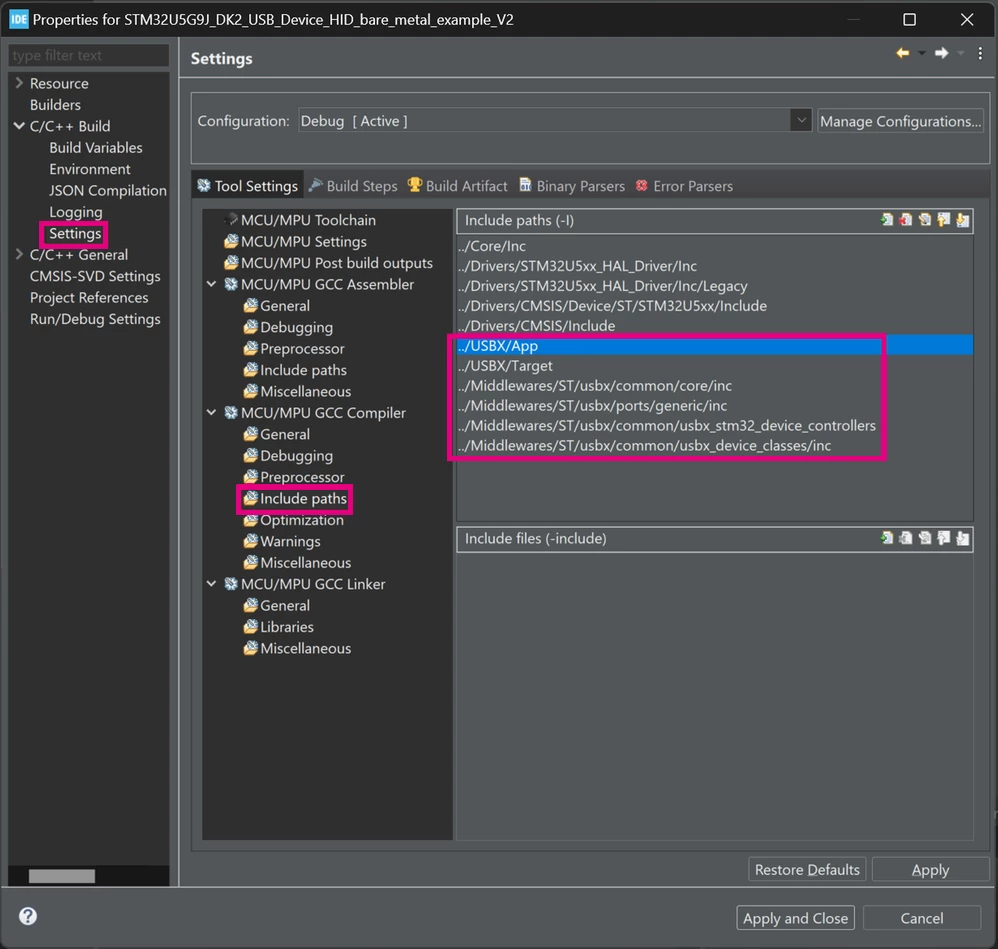Click the Apply and Close button

coord(795,918)
